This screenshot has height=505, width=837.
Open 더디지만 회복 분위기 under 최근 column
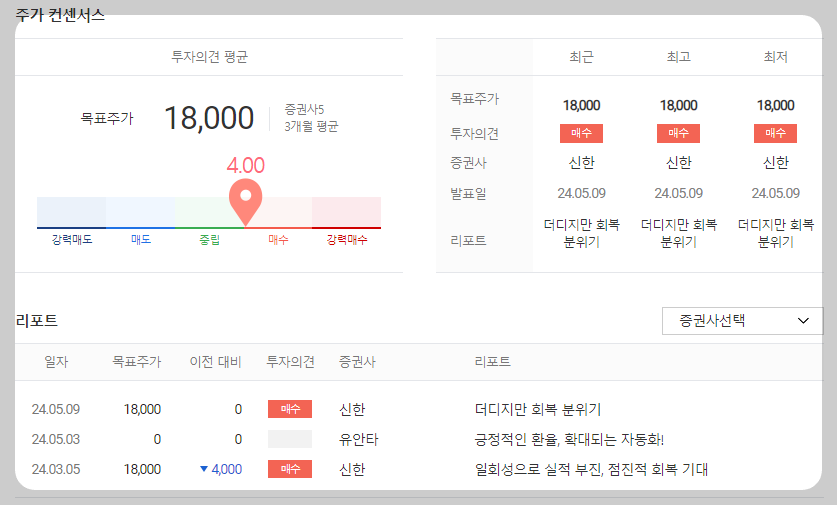582,233
